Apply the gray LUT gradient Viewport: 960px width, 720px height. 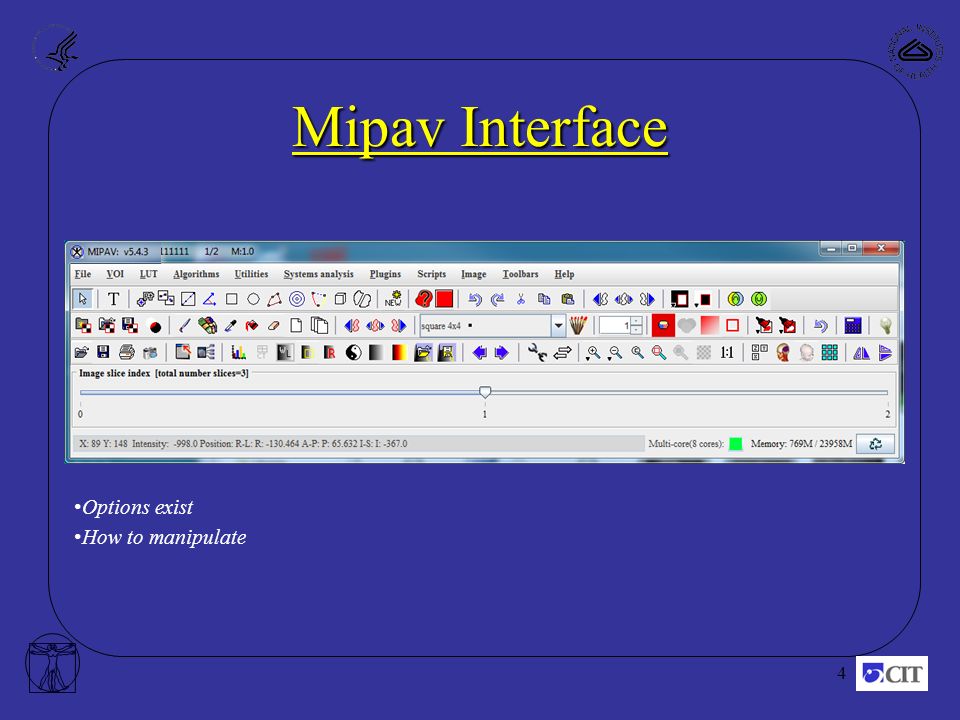(376, 352)
